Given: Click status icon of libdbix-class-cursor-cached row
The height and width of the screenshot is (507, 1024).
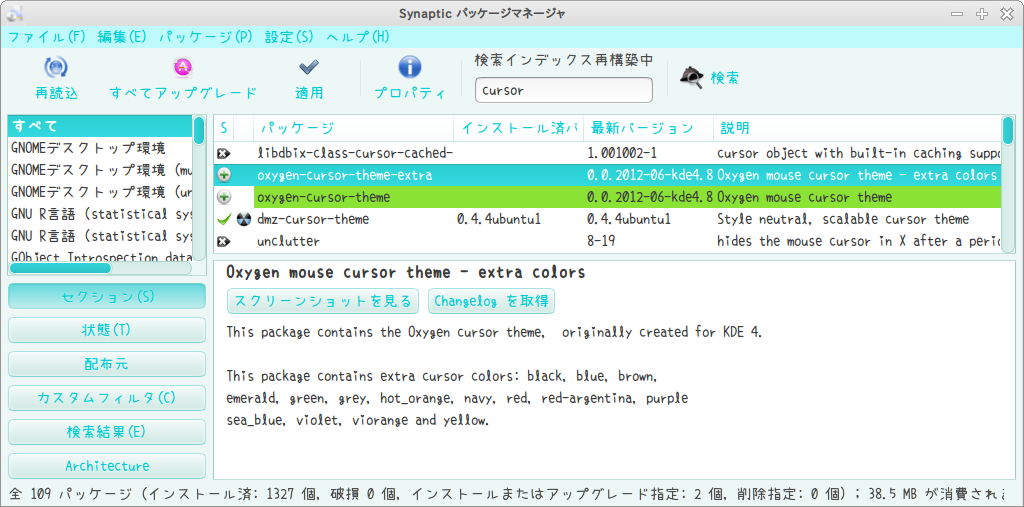Looking at the screenshot, I should (x=224, y=153).
